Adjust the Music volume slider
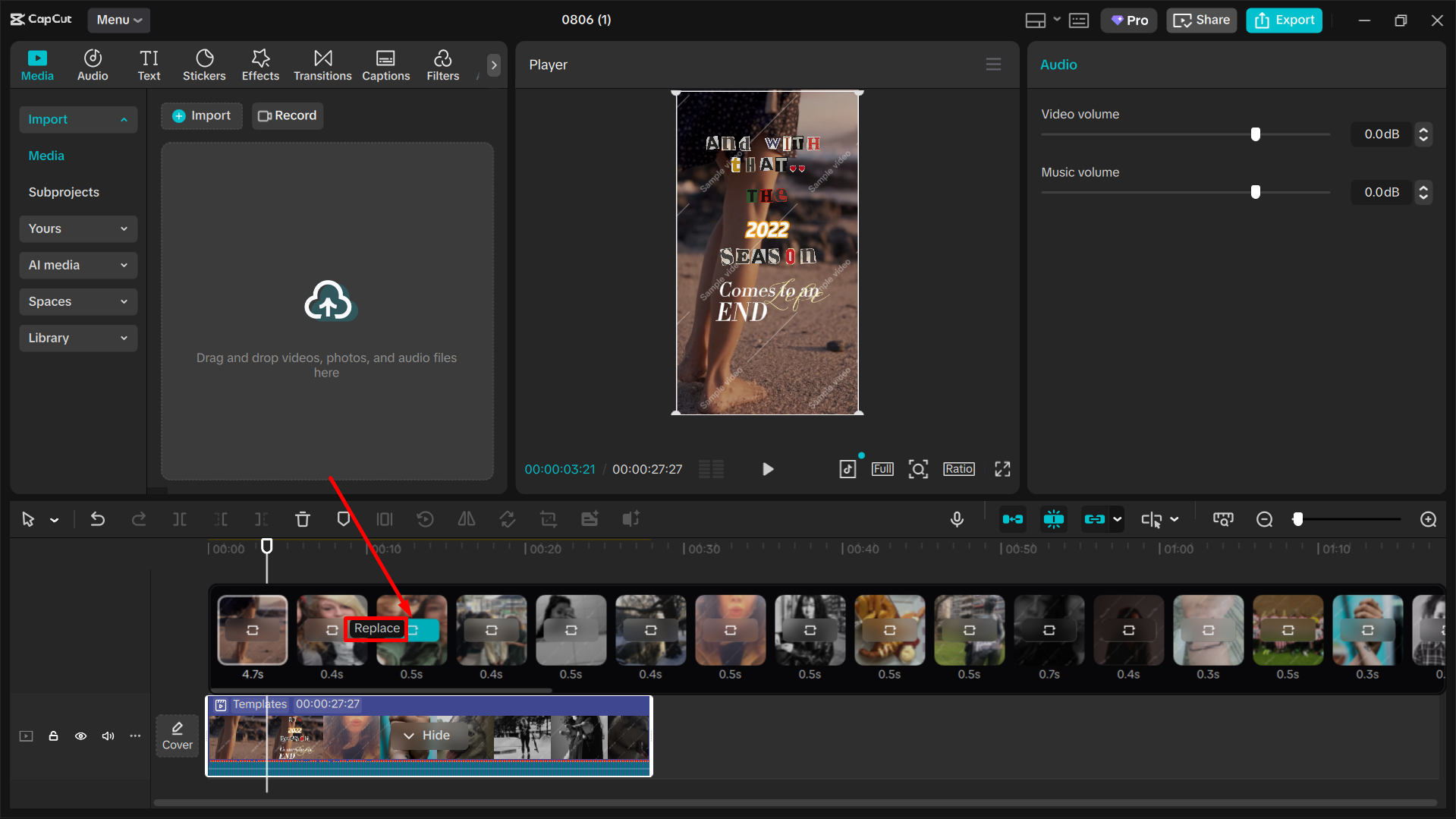The width and height of the screenshot is (1456, 819). (1255, 192)
